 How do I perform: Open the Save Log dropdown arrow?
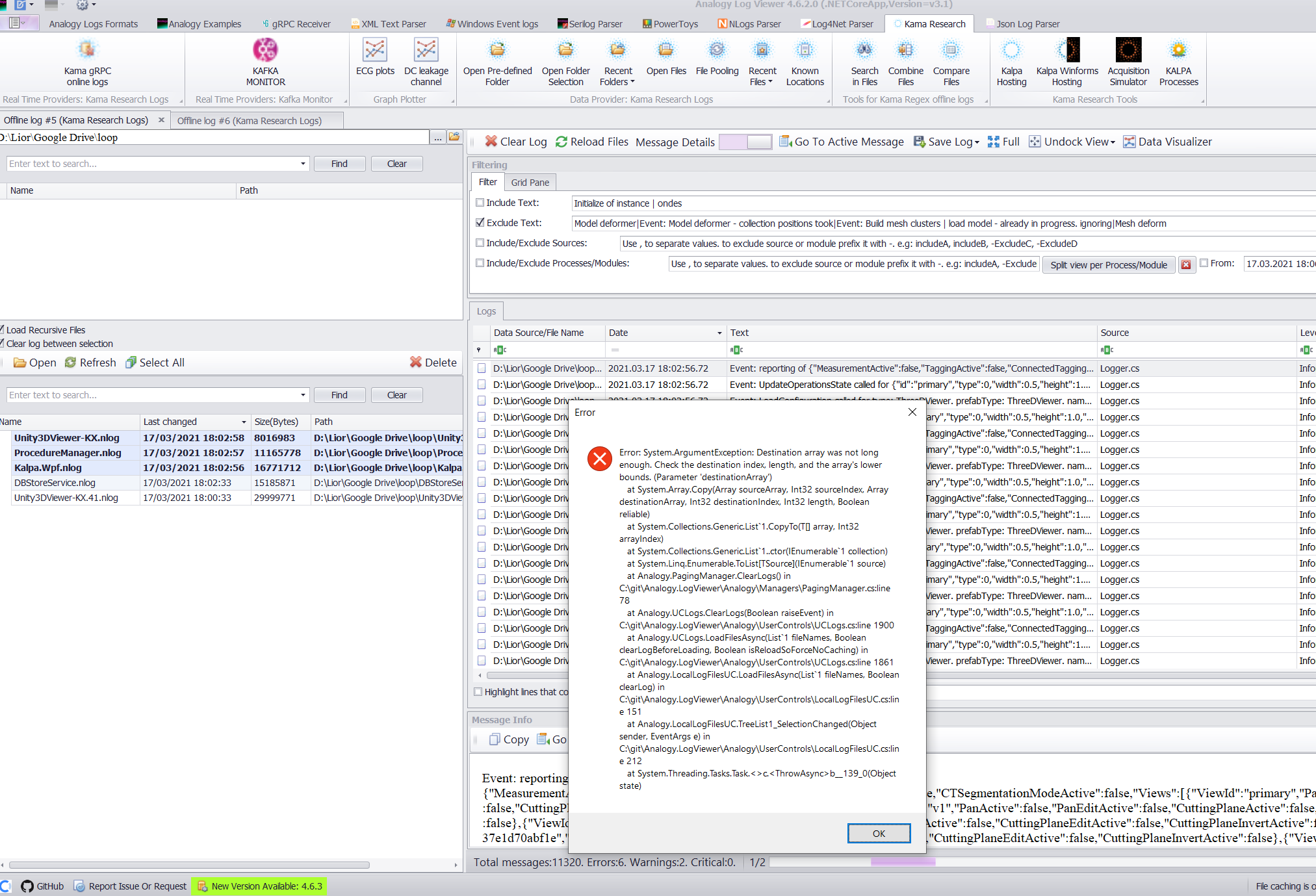point(977,142)
